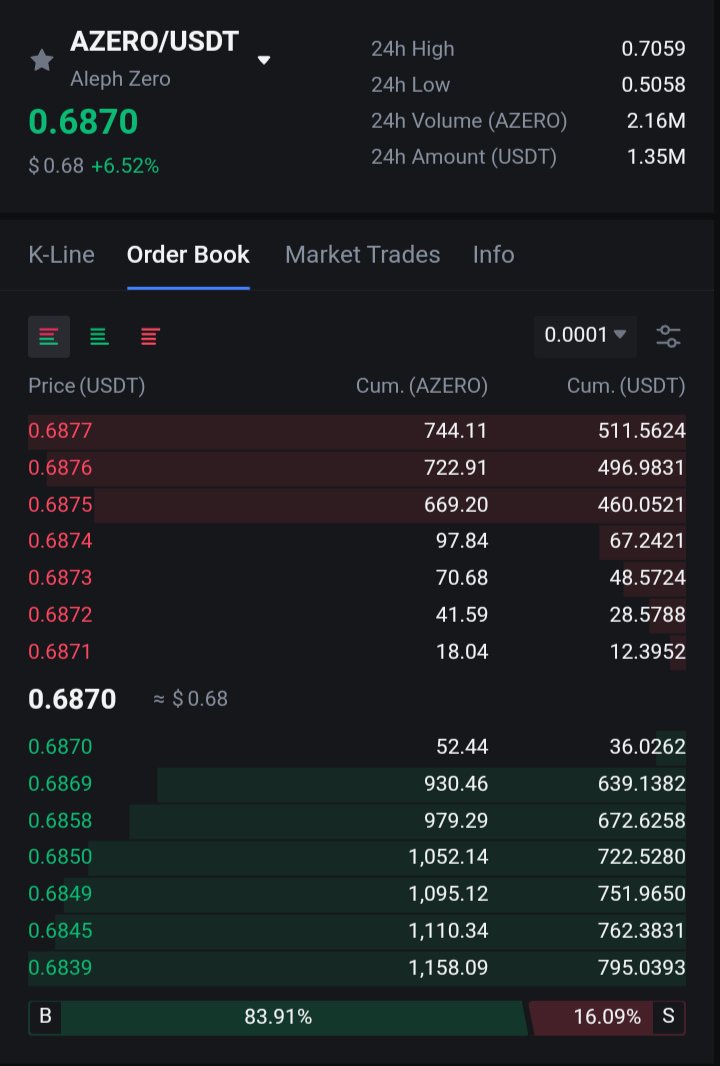Show buy orders only view

click(x=99, y=336)
